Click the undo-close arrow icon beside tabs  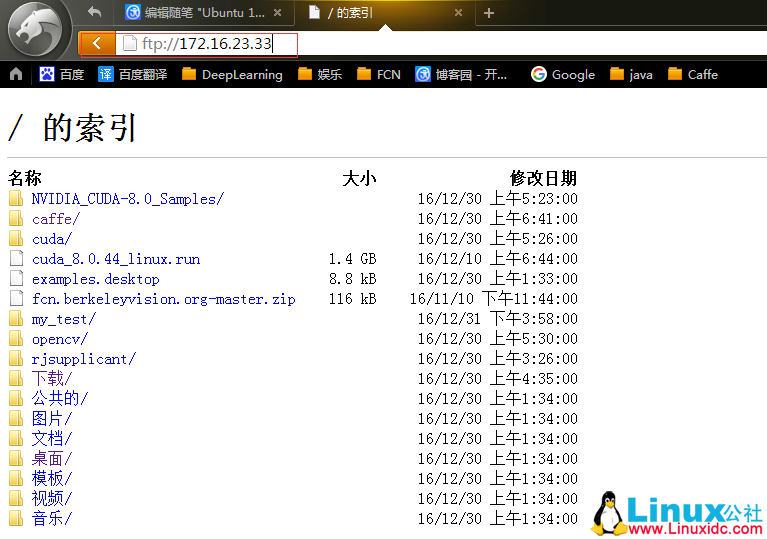coord(94,12)
